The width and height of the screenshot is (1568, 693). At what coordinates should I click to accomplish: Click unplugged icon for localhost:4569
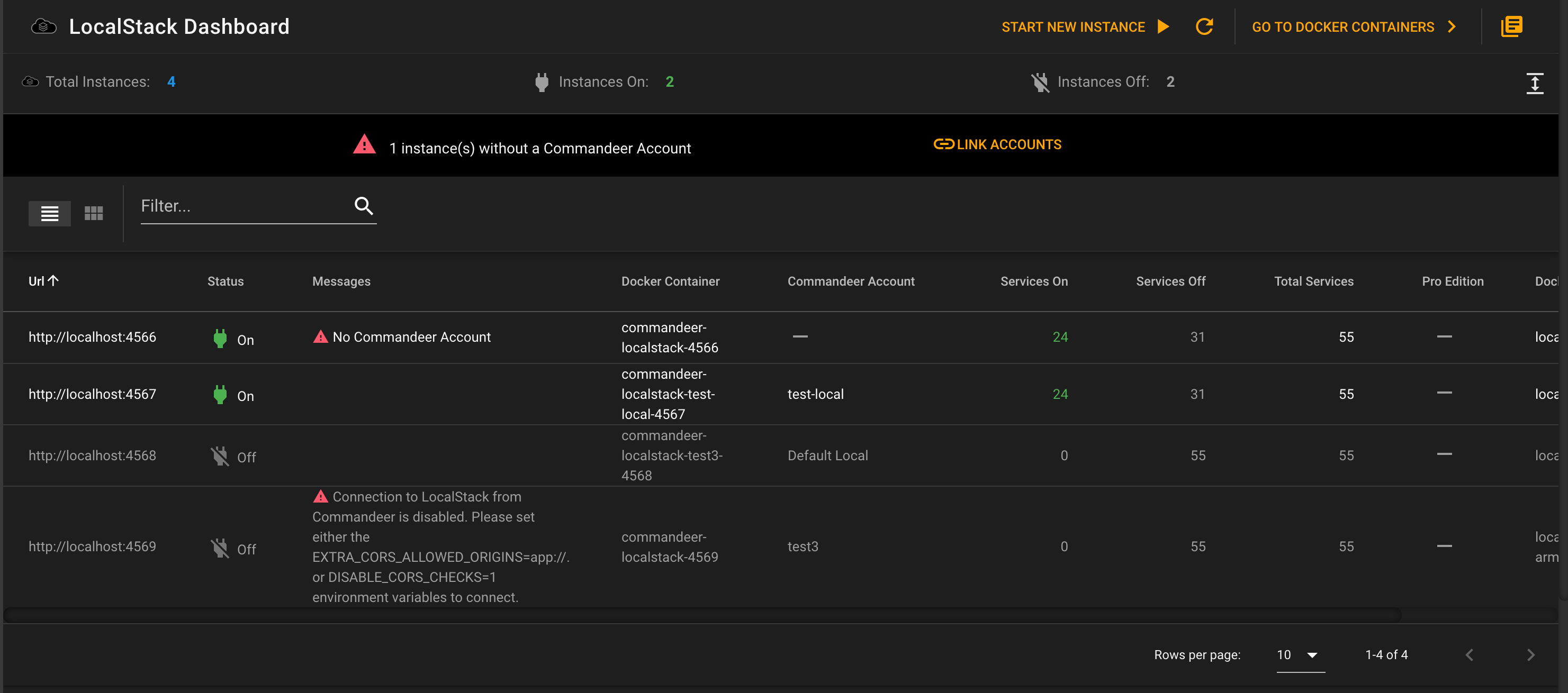(220, 548)
